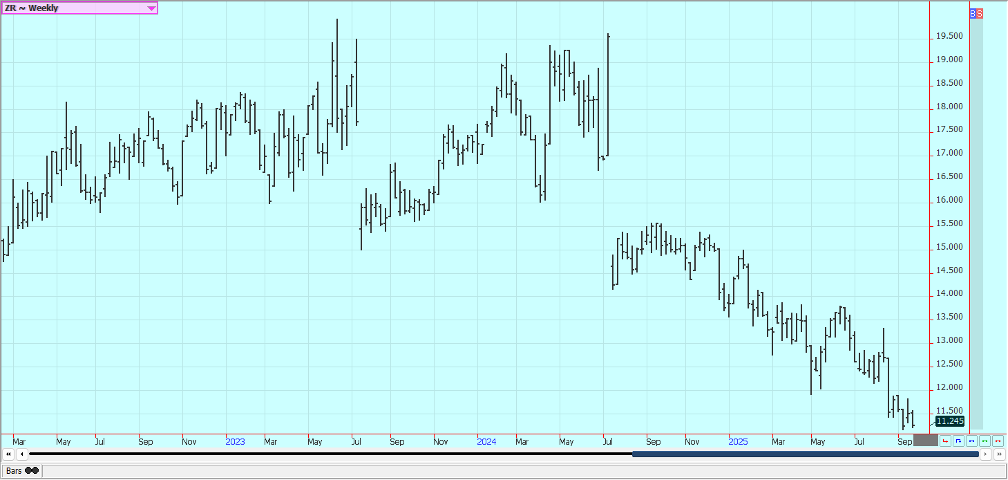
Task: Click the red dash icon at far right
Action: click(x=997, y=440)
